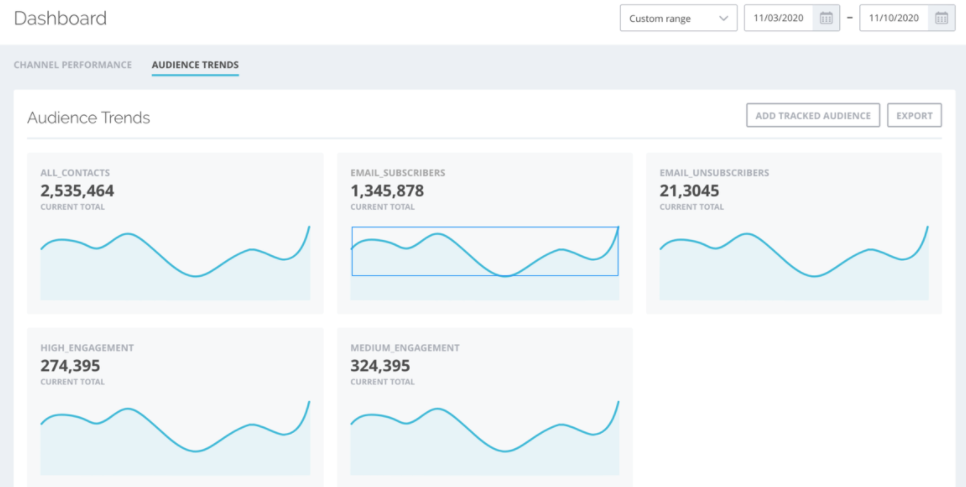Viewport: 966px width, 487px height.
Task: Click the 1,345,878 email subscribers total
Action: pos(387,190)
